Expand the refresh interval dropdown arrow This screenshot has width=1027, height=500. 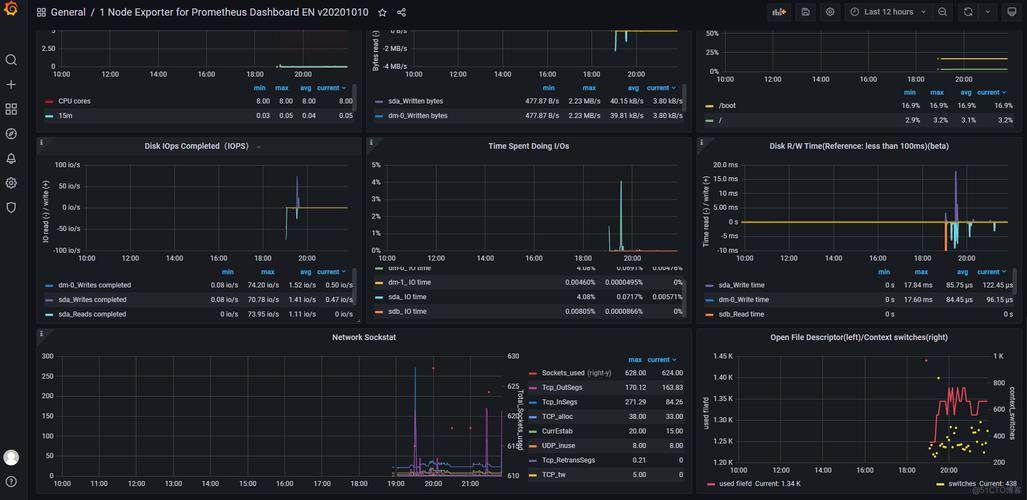989,12
